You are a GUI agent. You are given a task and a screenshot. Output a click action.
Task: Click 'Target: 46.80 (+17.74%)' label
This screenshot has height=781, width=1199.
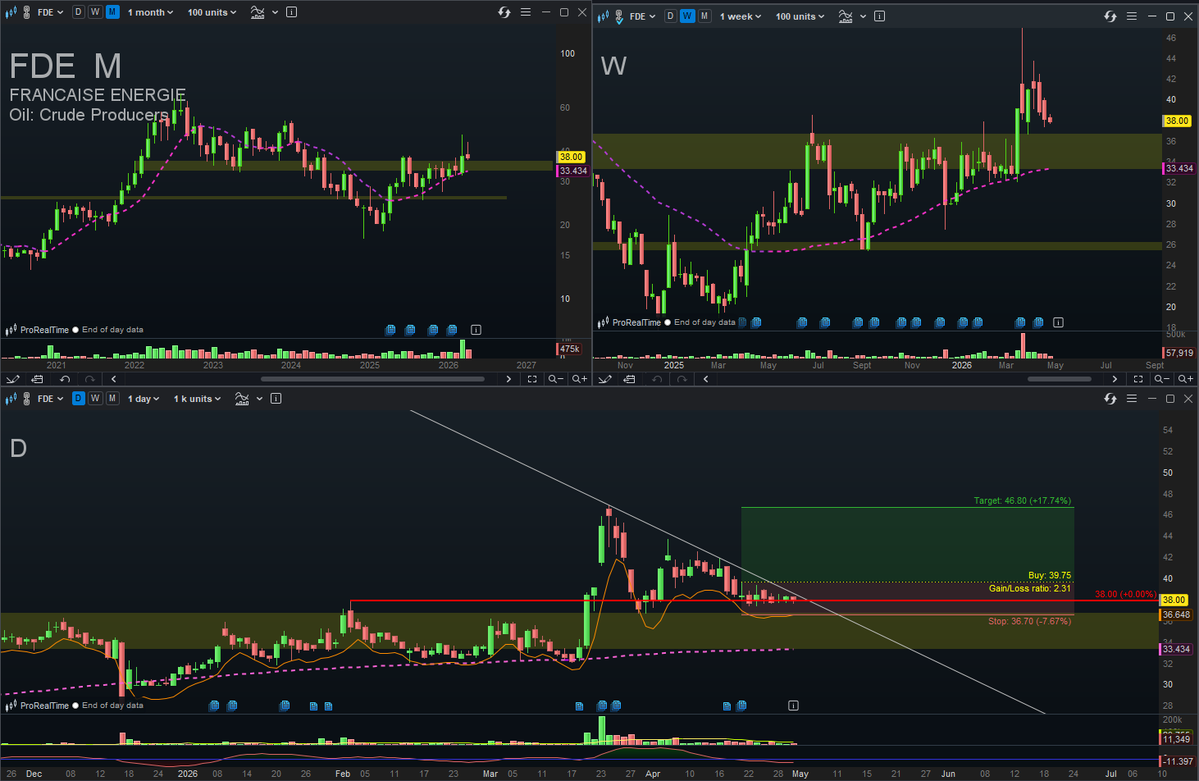click(1022, 501)
